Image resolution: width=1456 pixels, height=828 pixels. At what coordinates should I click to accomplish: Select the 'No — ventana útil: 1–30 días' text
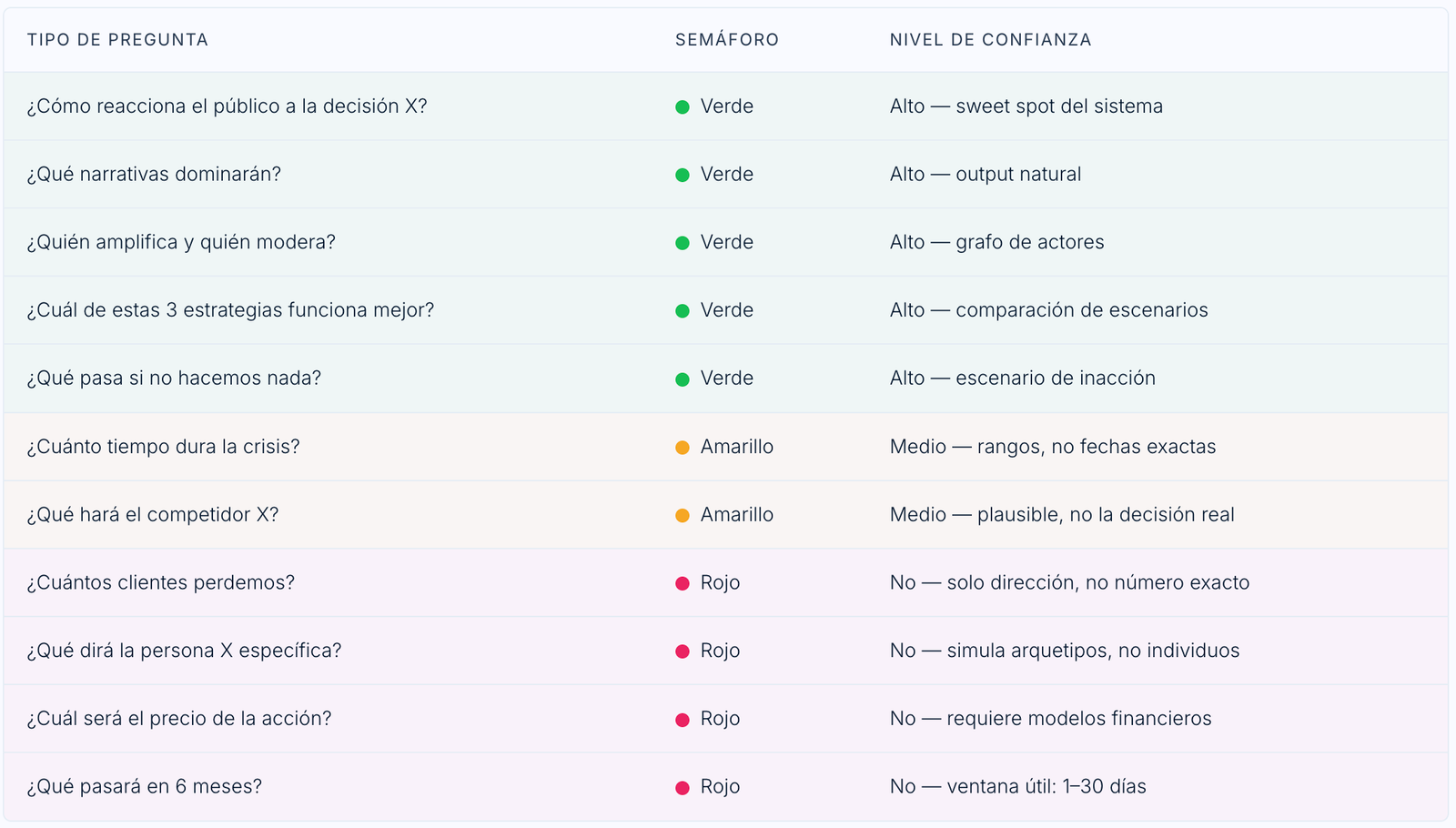click(x=1017, y=787)
